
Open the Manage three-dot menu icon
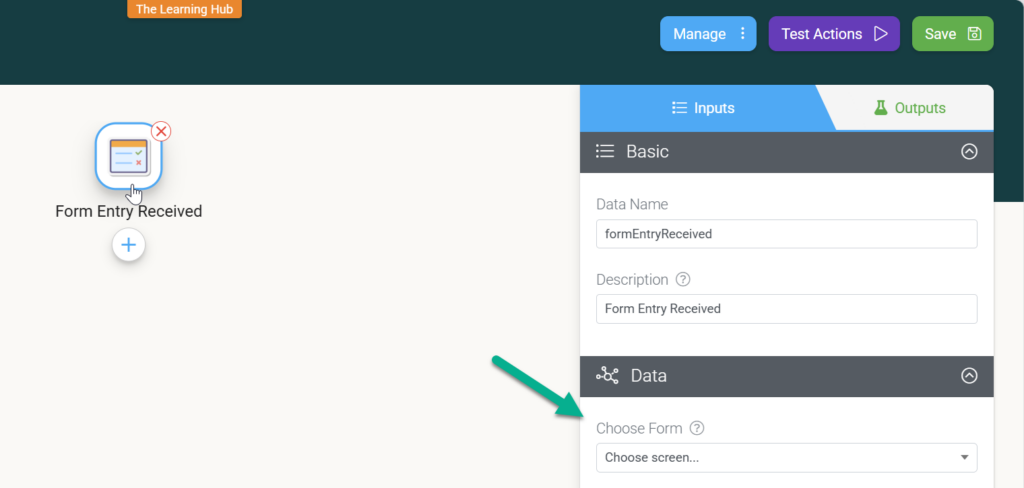(x=743, y=34)
